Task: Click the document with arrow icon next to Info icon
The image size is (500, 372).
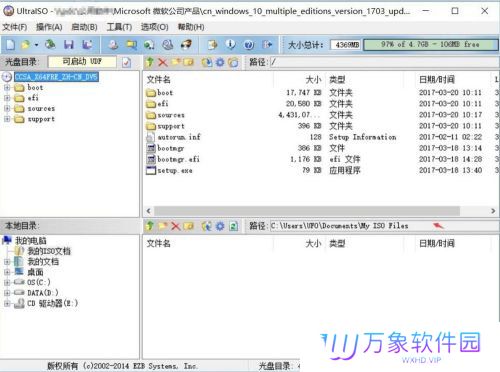Action: point(212,45)
